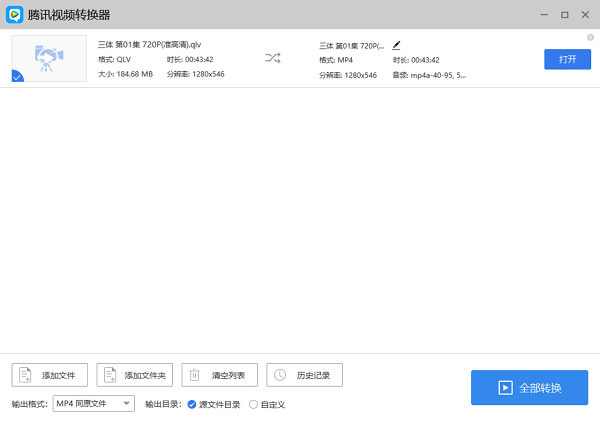The width and height of the screenshot is (600, 421).
Task: Click the 添加文件夹 add folder button
Action: [x=135, y=375]
